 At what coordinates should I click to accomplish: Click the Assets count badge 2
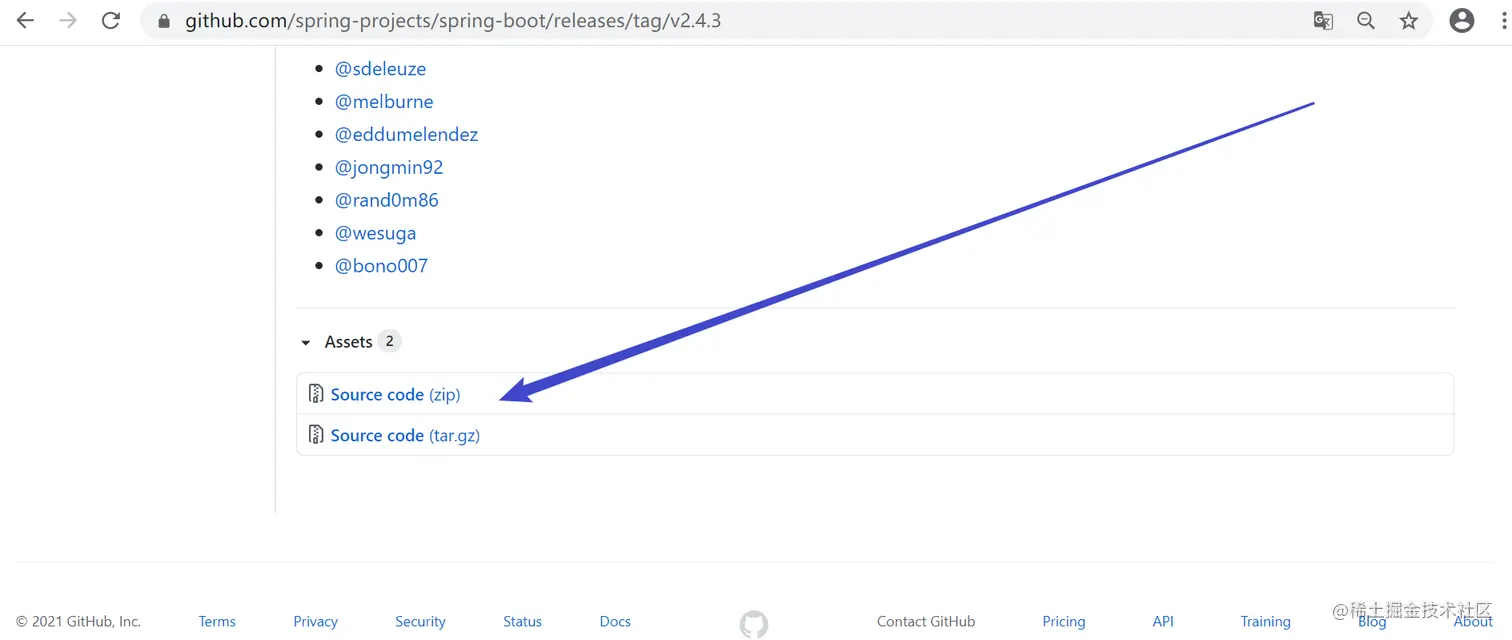[390, 341]
